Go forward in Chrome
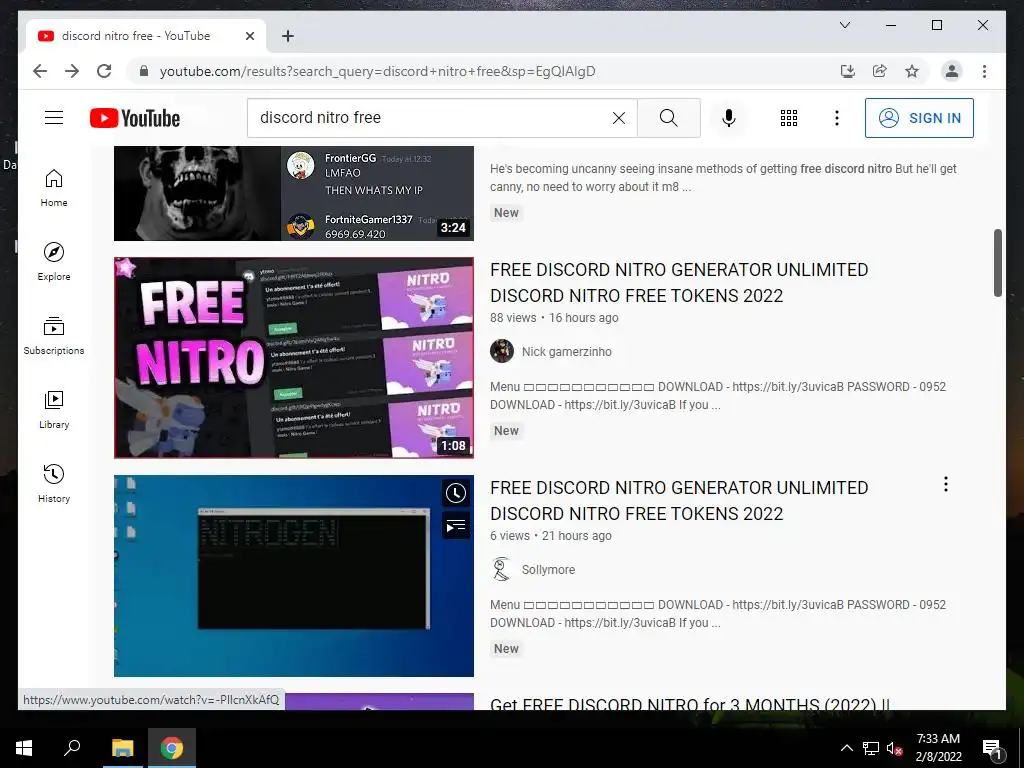This screenshot has height=768, width=1024. click(72, 71)
